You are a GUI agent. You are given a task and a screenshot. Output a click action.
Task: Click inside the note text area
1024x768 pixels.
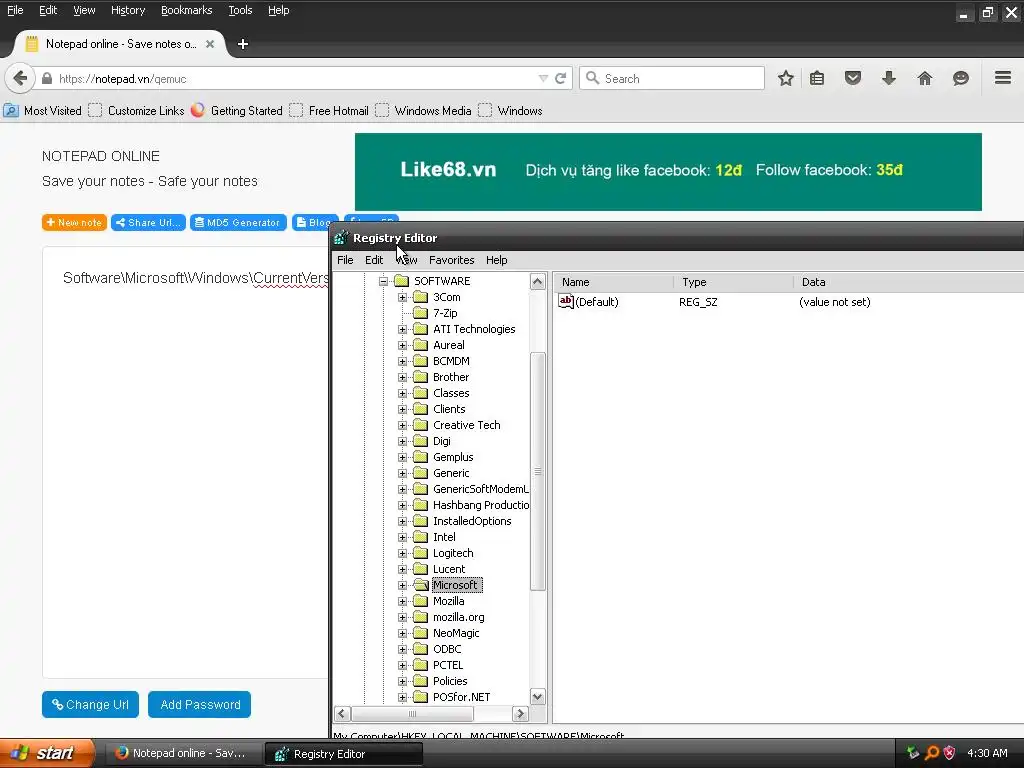pos(185,462)
